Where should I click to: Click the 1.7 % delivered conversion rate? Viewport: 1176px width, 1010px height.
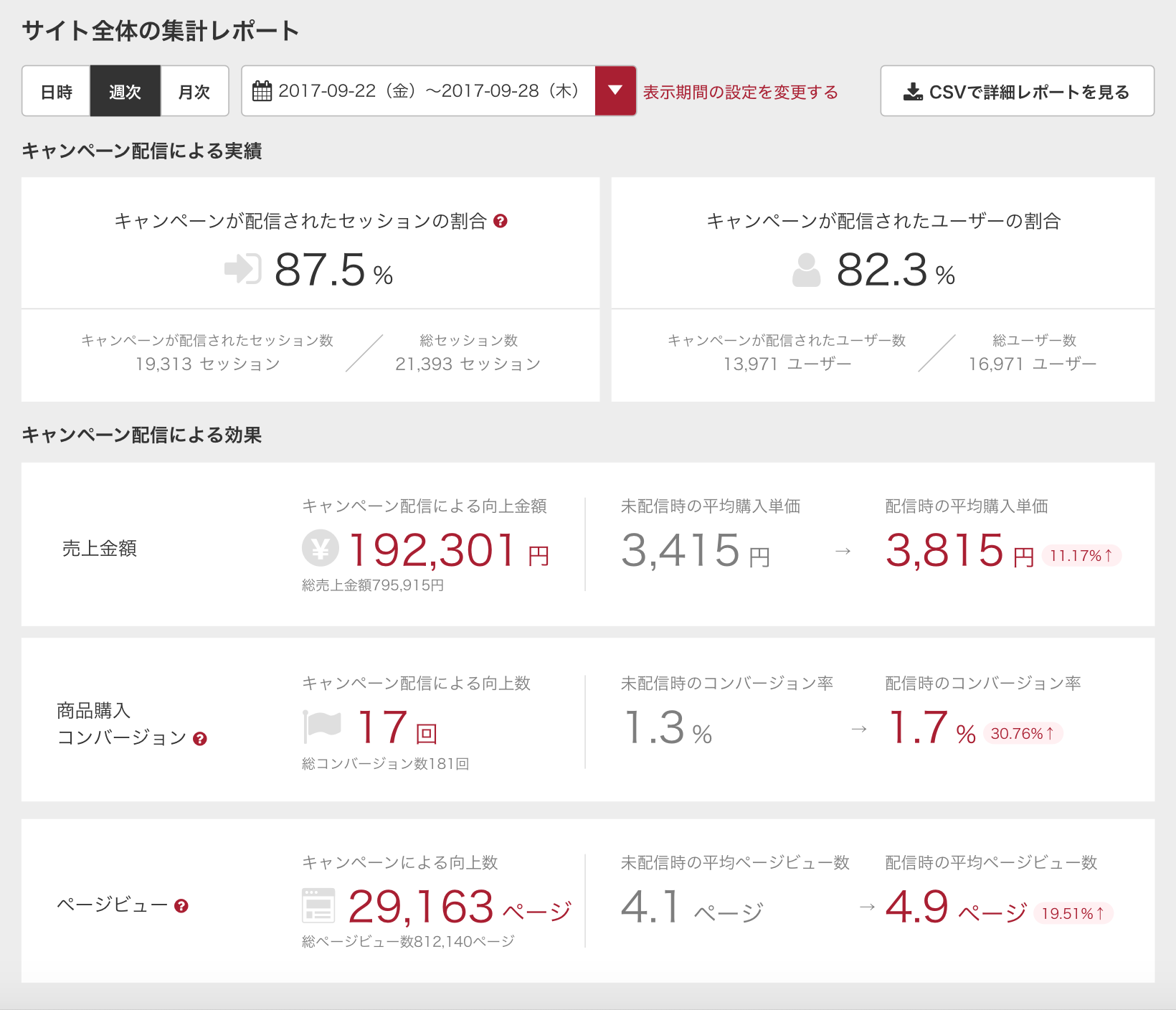(x=931, y=727)
